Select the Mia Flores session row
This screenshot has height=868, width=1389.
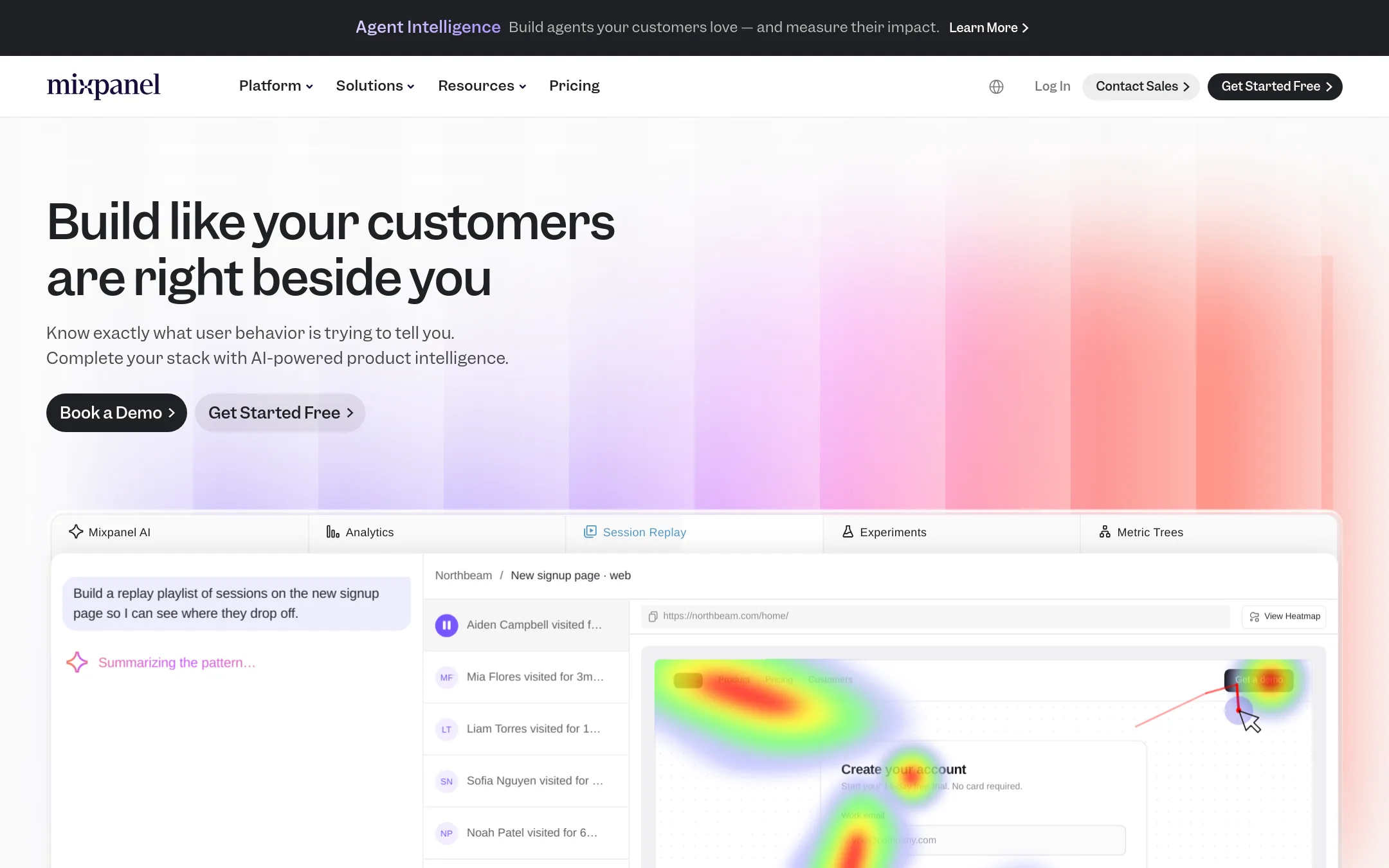526,677
